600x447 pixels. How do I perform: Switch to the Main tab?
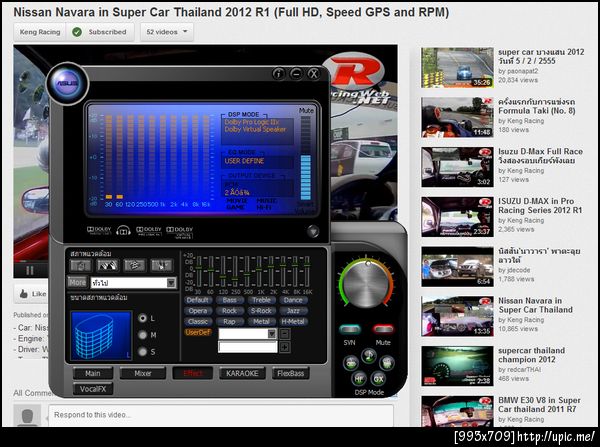click(x=93, y=373)
